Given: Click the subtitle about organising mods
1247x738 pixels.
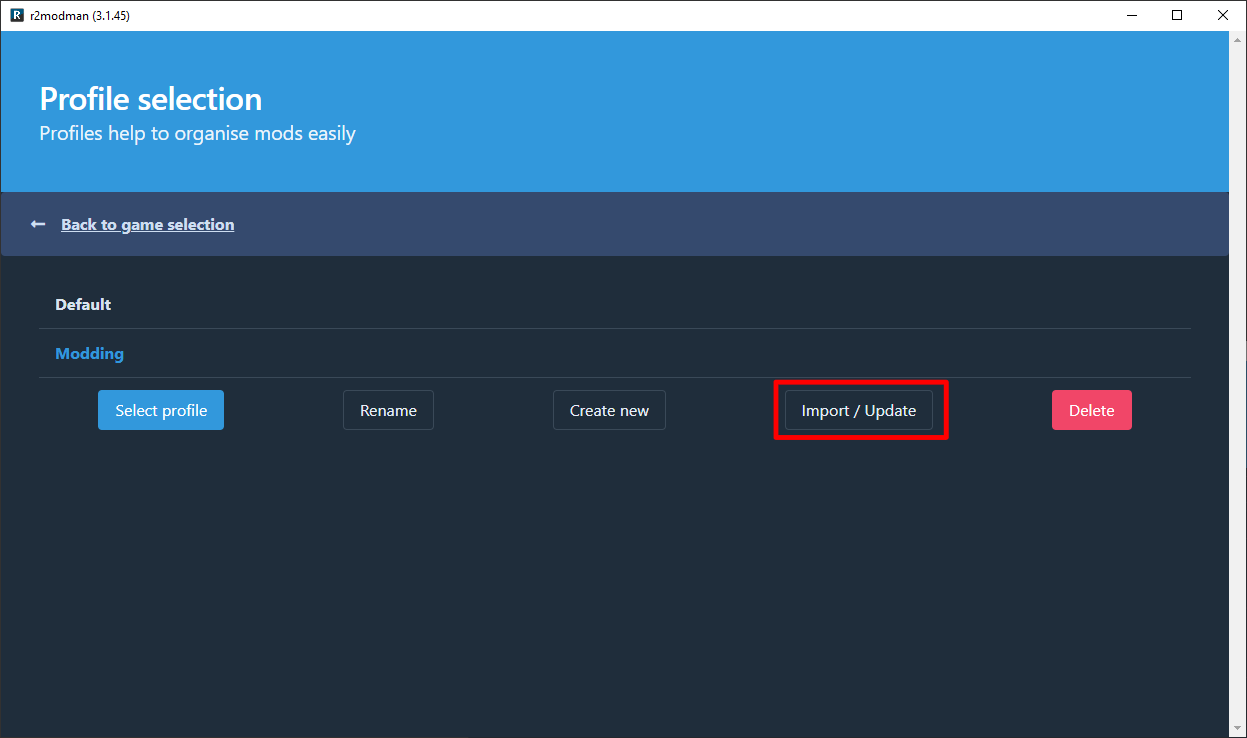Looking at the screenshot, I should click(x=197, y=133).
